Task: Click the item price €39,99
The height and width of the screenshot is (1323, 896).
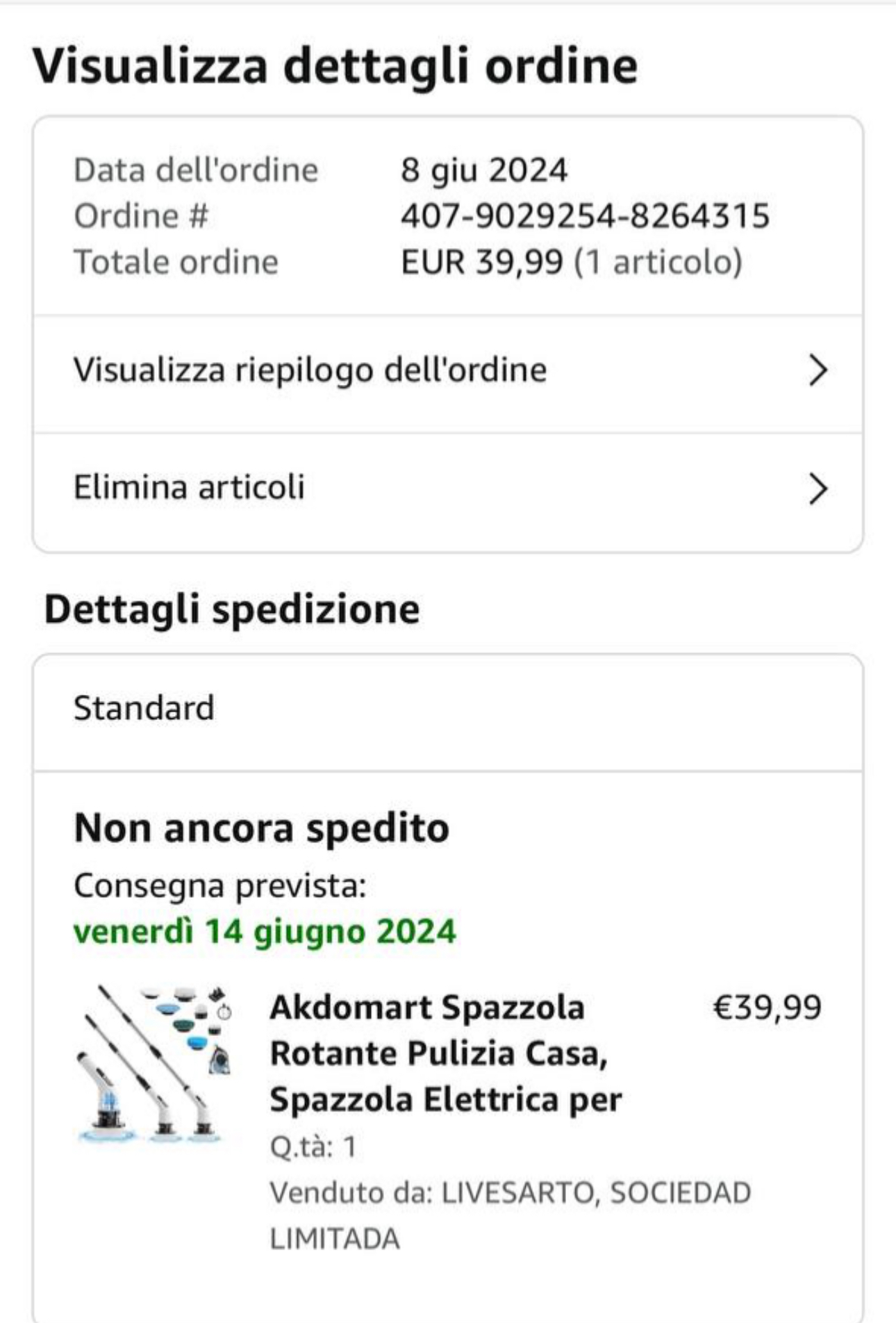Action: pos(767,1008)
